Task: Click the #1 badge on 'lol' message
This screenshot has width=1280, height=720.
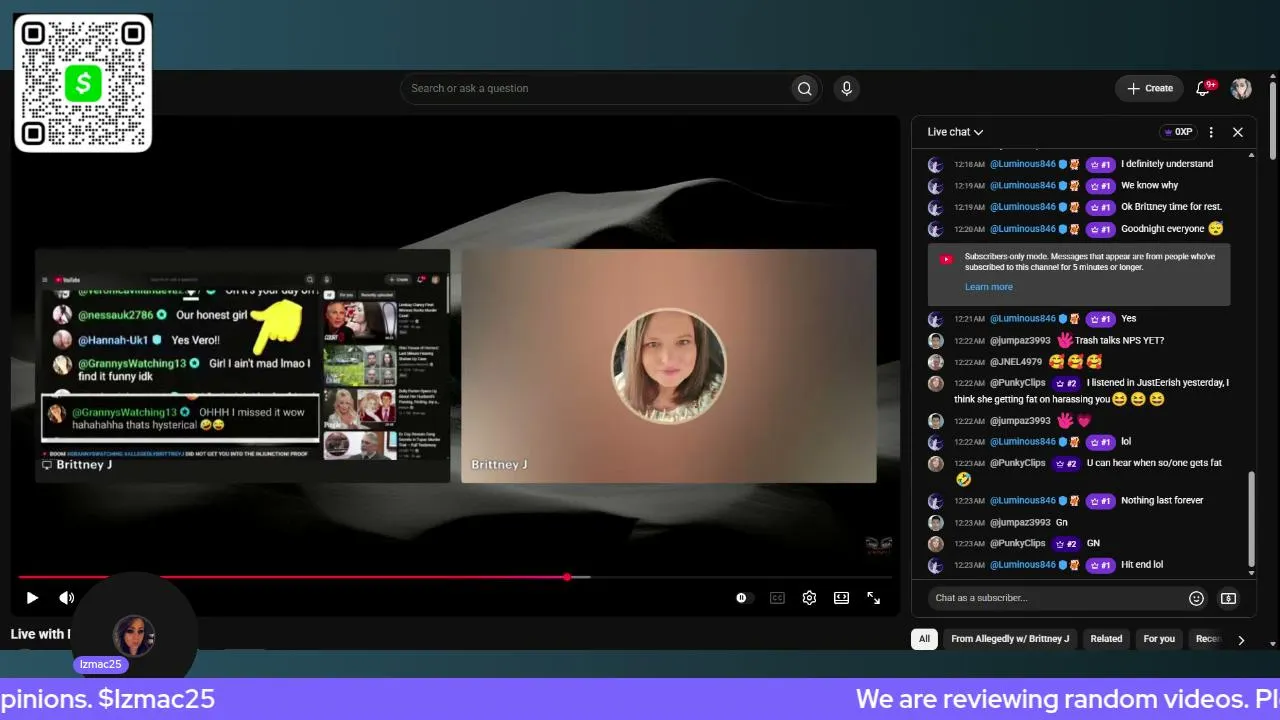Action: click(x=1100, y=442)
